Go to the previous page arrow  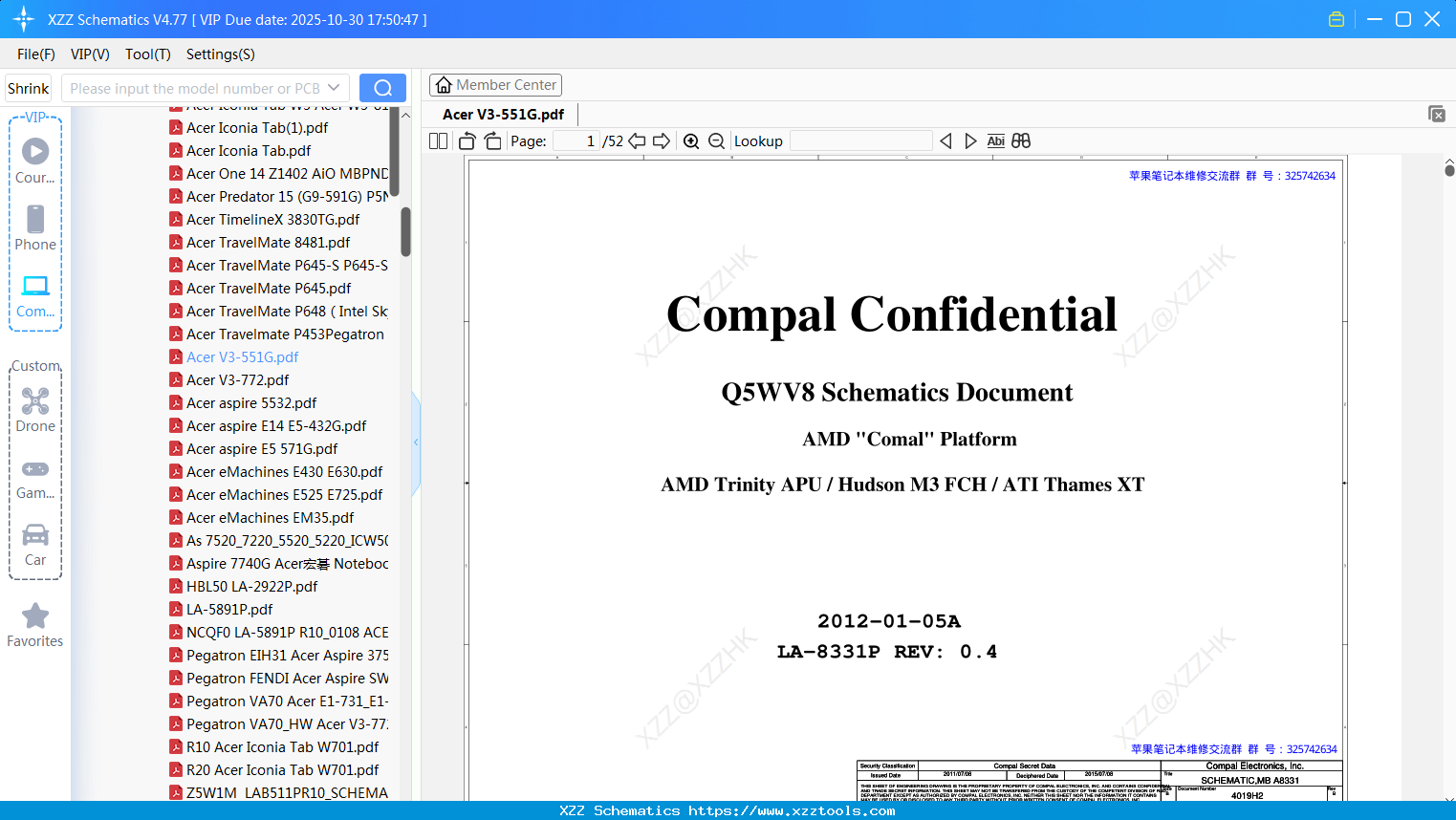click(637, 141)
